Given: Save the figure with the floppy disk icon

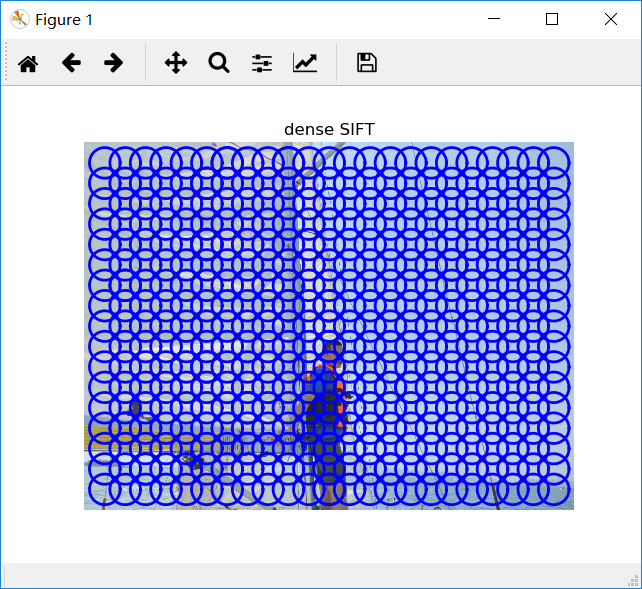Looking at the screenshot, I should point(367,63).
